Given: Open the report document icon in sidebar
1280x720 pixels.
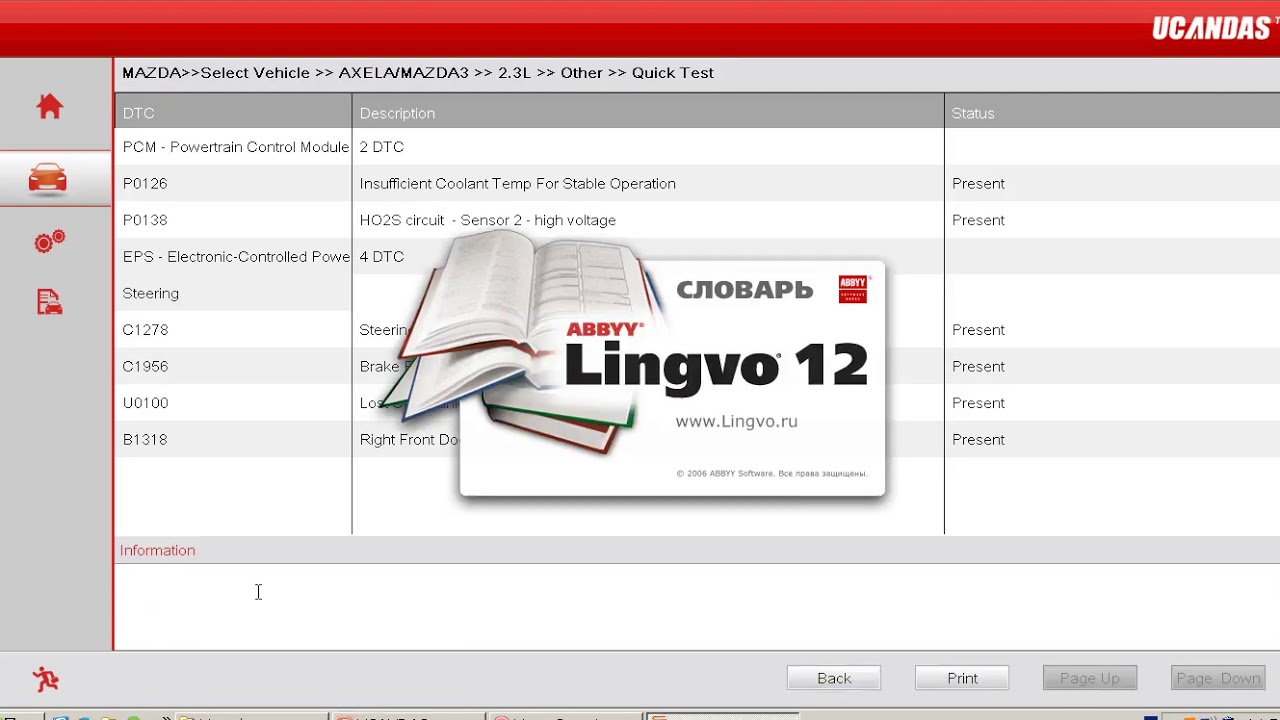Looking at the screenshot, I should (x=49, y=302).
